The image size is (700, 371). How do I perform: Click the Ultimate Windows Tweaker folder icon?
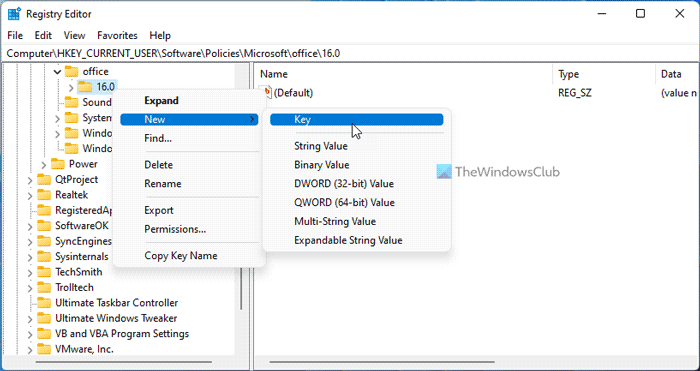tap(44, 318)
